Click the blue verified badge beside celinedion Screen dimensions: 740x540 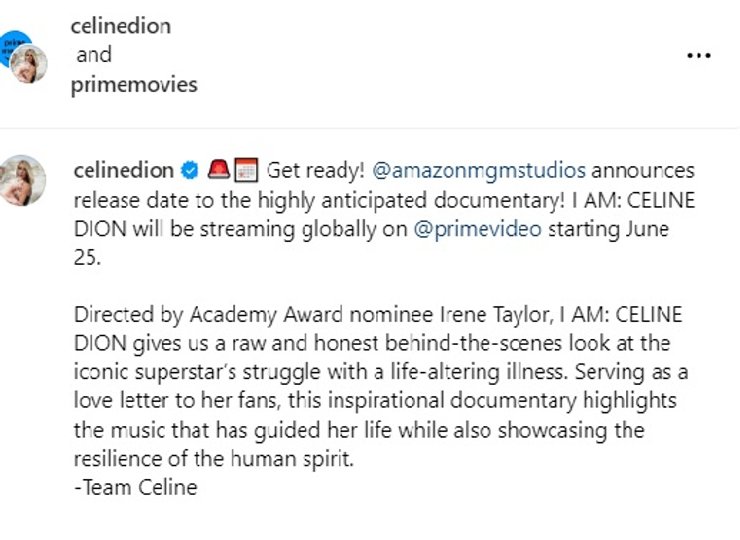pyautogui.click(x=188, y=171)
